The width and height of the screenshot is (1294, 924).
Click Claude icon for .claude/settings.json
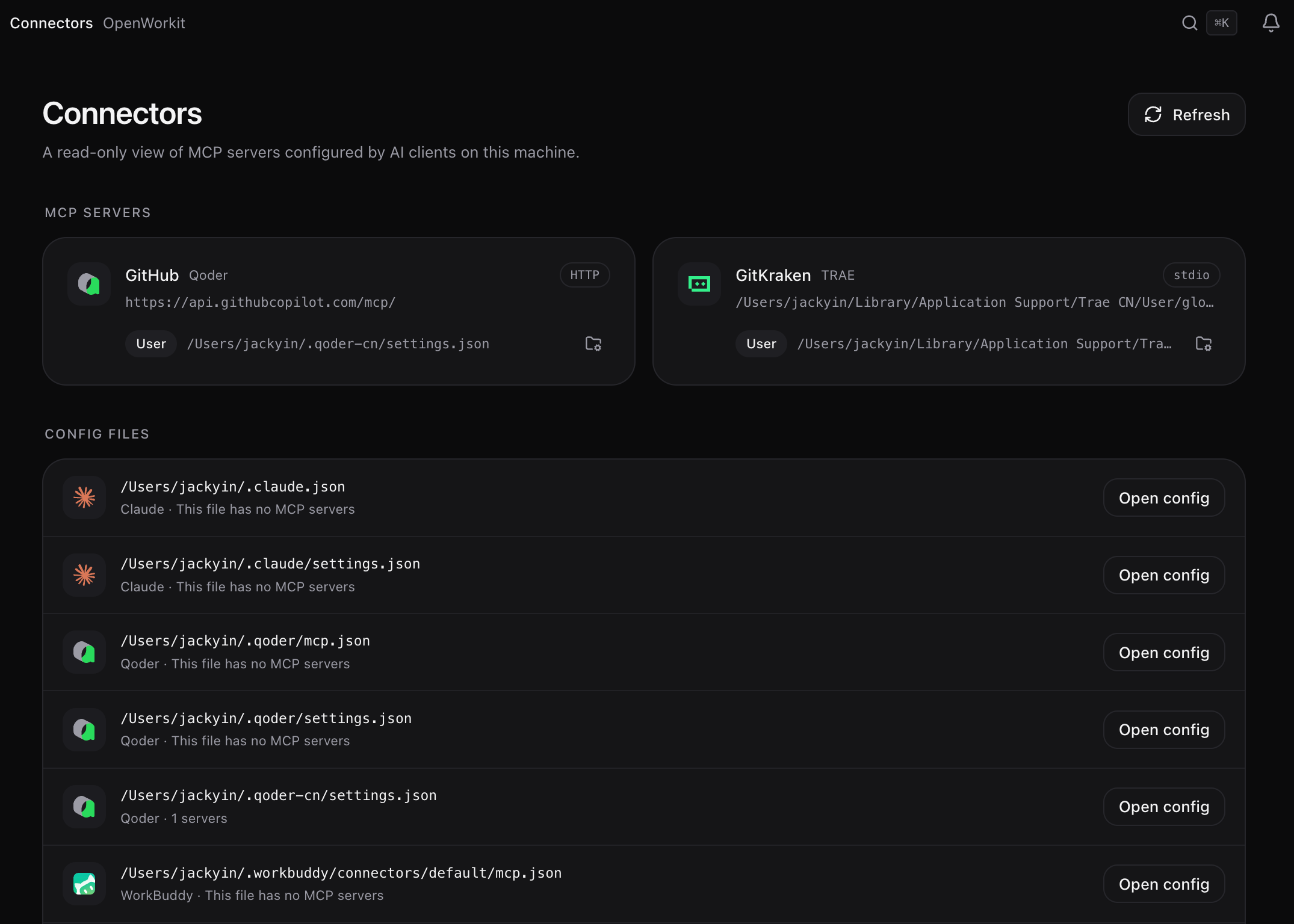(x=84, y=575)
